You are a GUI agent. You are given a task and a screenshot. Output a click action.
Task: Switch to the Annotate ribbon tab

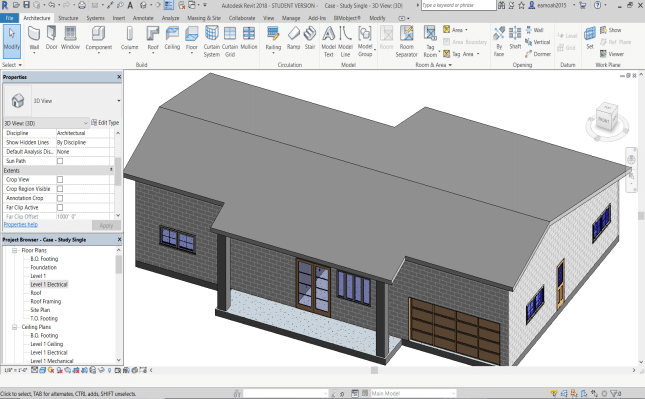143,18
